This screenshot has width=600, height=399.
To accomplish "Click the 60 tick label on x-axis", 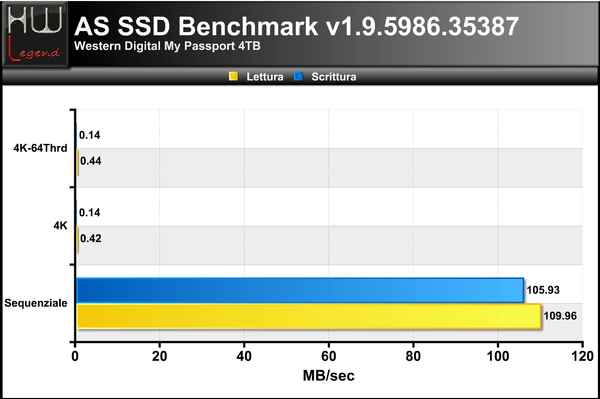I will click(329, 356).
